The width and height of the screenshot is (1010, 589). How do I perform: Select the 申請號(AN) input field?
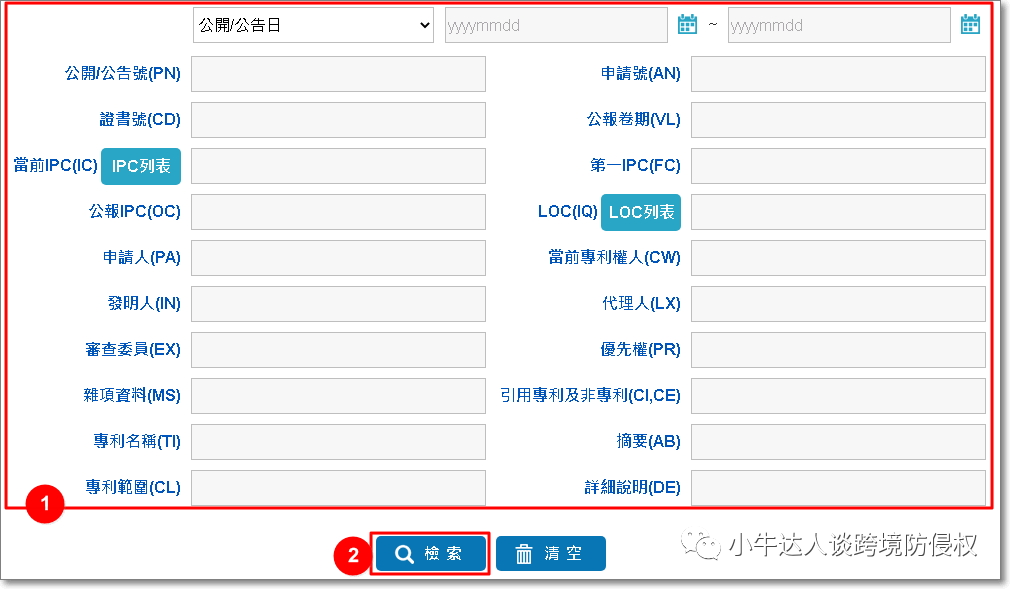click(x=838, y=74)
